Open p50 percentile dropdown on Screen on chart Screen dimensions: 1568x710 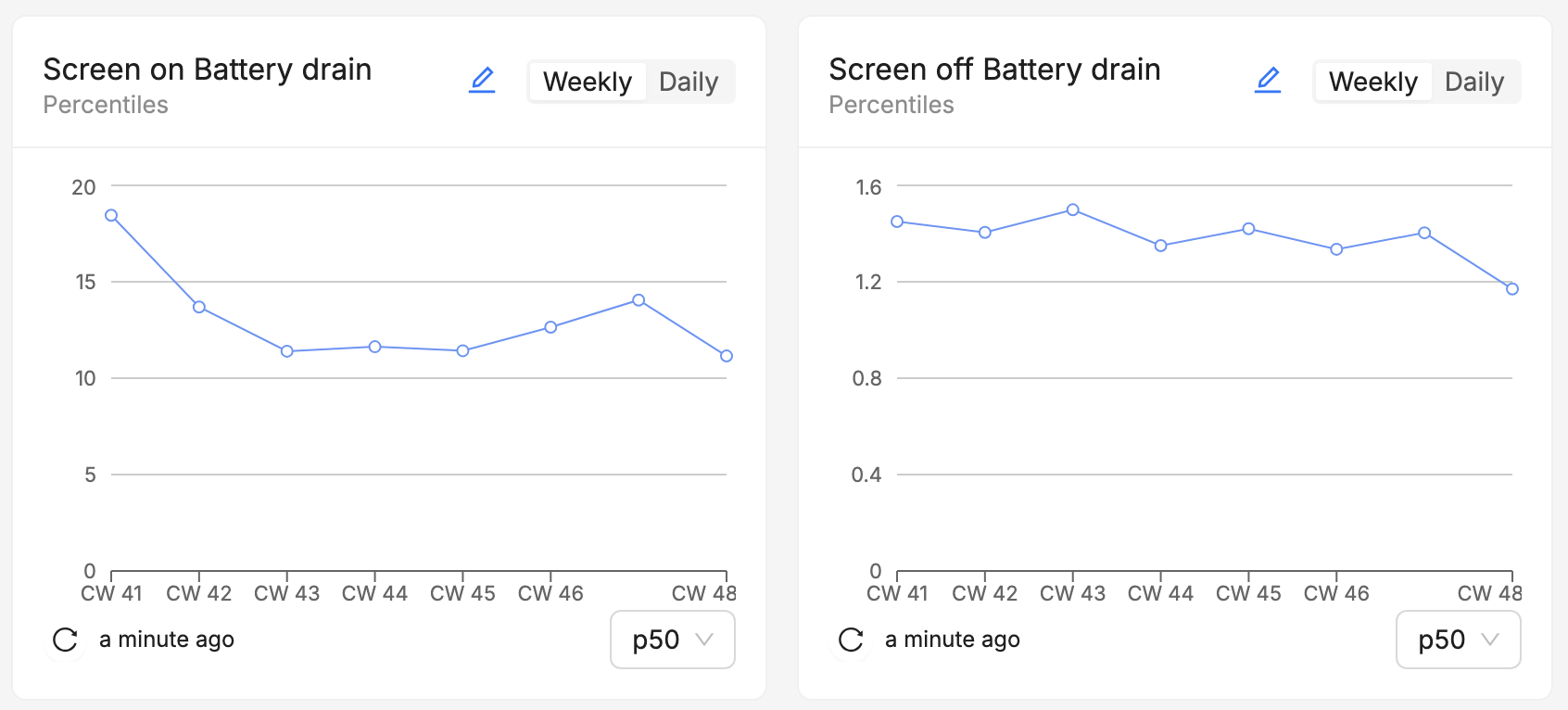(x=672, y=640)
